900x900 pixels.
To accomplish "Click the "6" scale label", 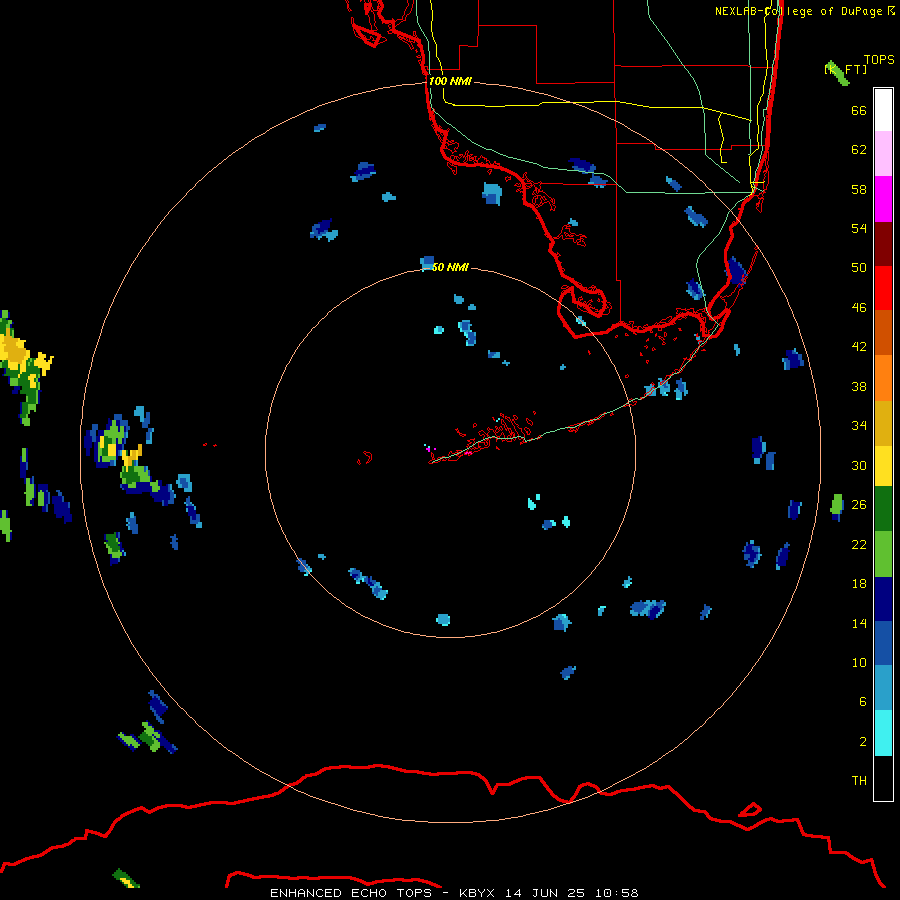I will tap(863, 701).
